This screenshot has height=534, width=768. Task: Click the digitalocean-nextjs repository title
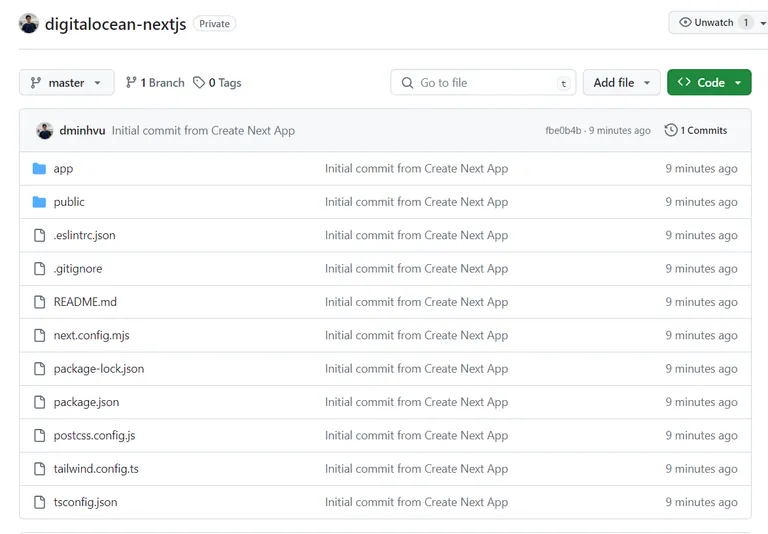(x=116, y=24)
